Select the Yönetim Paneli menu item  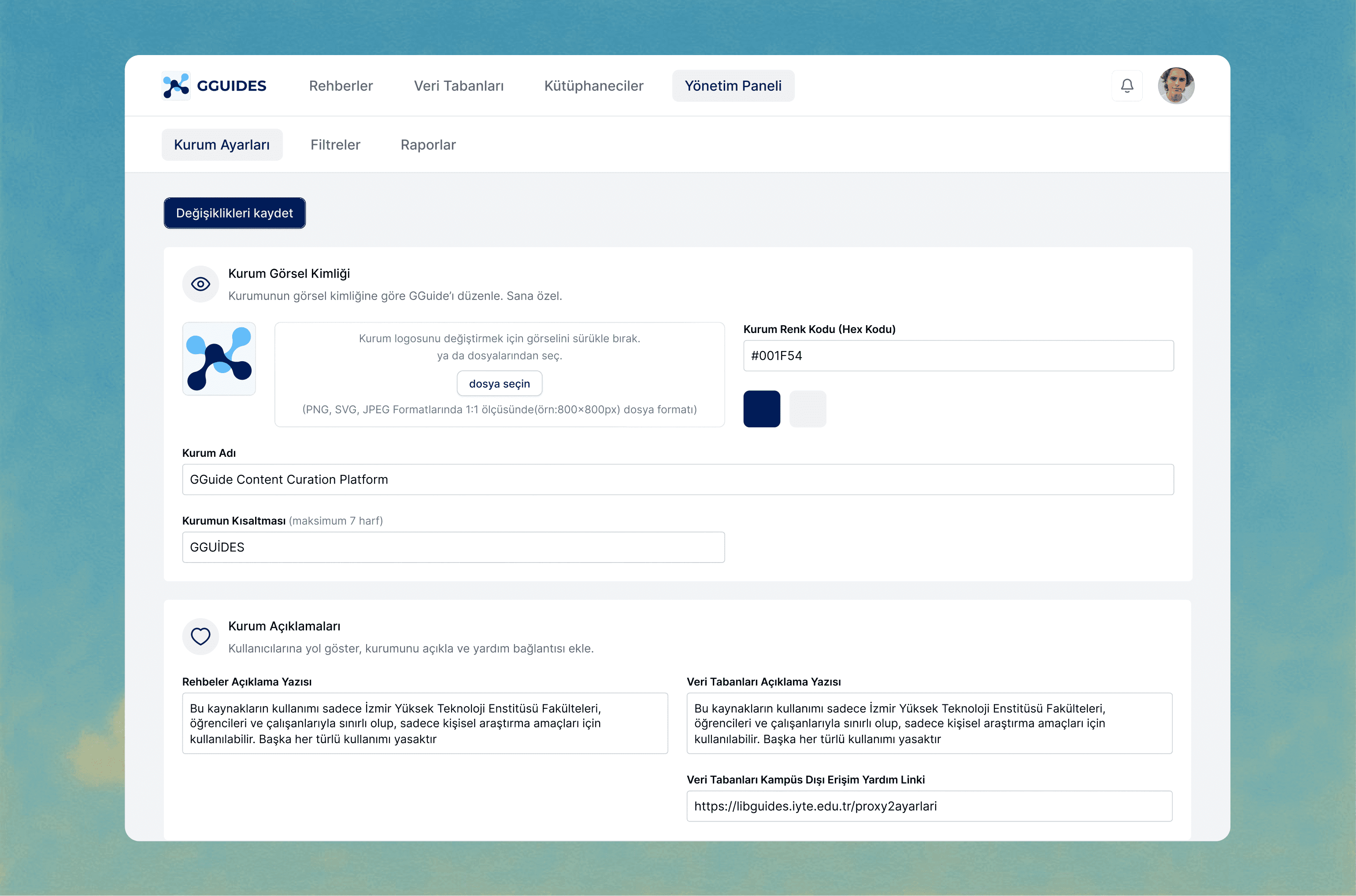(733, 86)
